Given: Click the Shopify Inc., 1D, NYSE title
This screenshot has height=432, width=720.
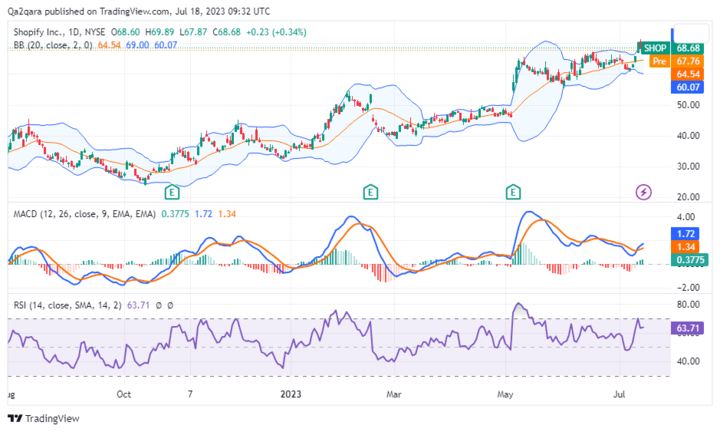Looking at the screenshot, I should coord(59,32).
